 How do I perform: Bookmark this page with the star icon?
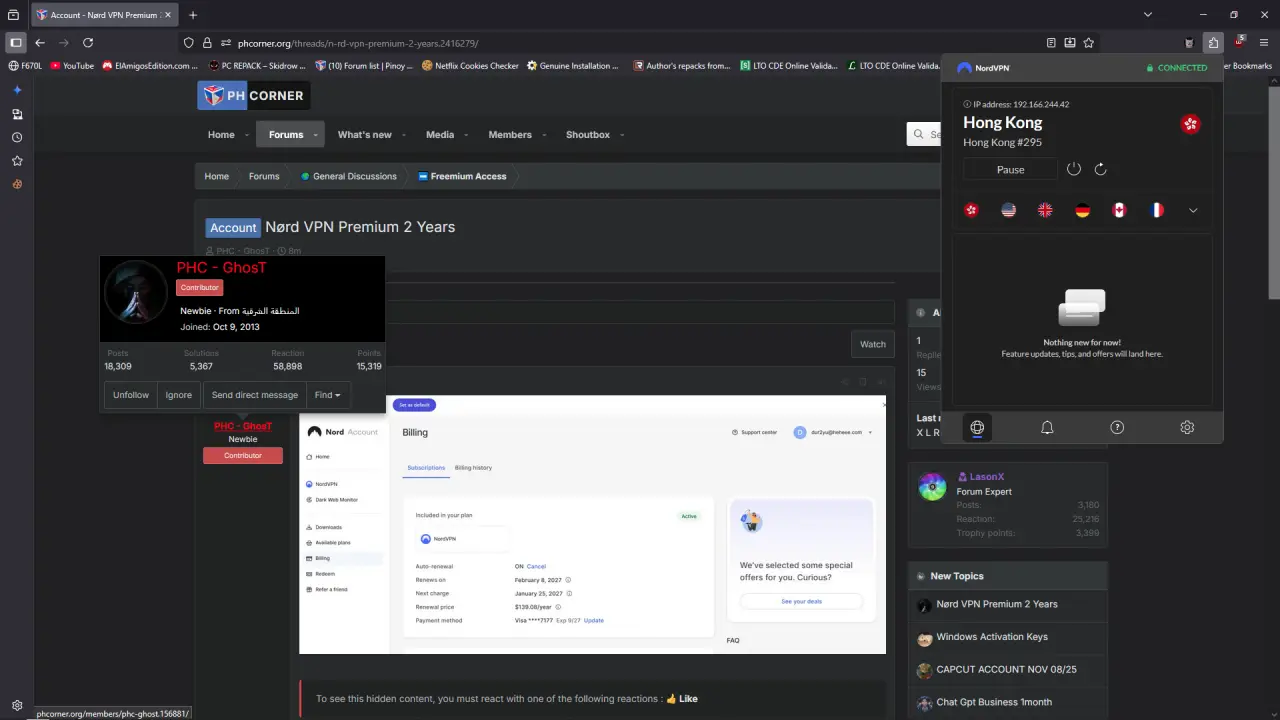click(x=1089, y=43)
